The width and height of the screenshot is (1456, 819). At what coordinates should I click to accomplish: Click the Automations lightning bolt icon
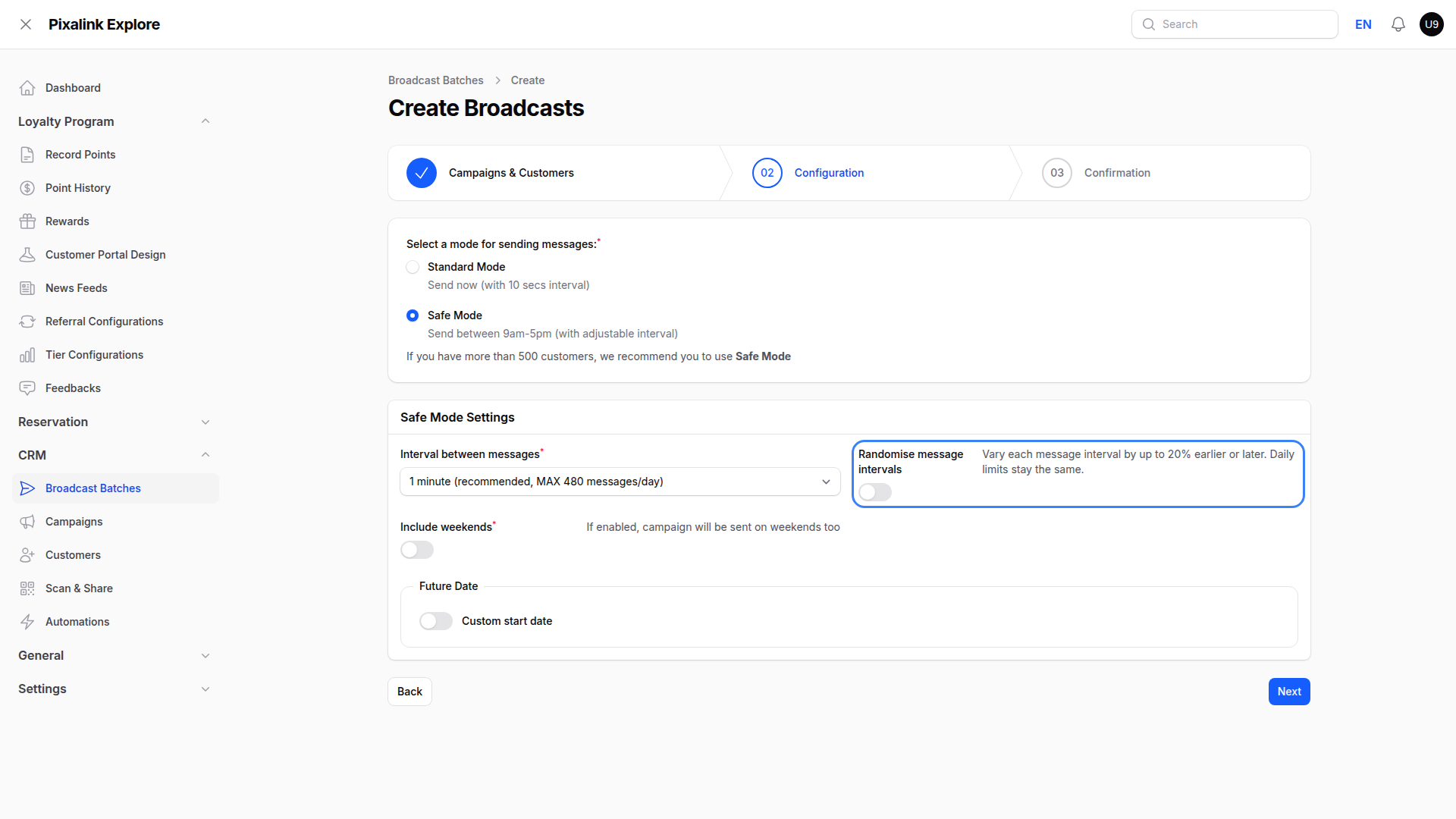[27, 622]
